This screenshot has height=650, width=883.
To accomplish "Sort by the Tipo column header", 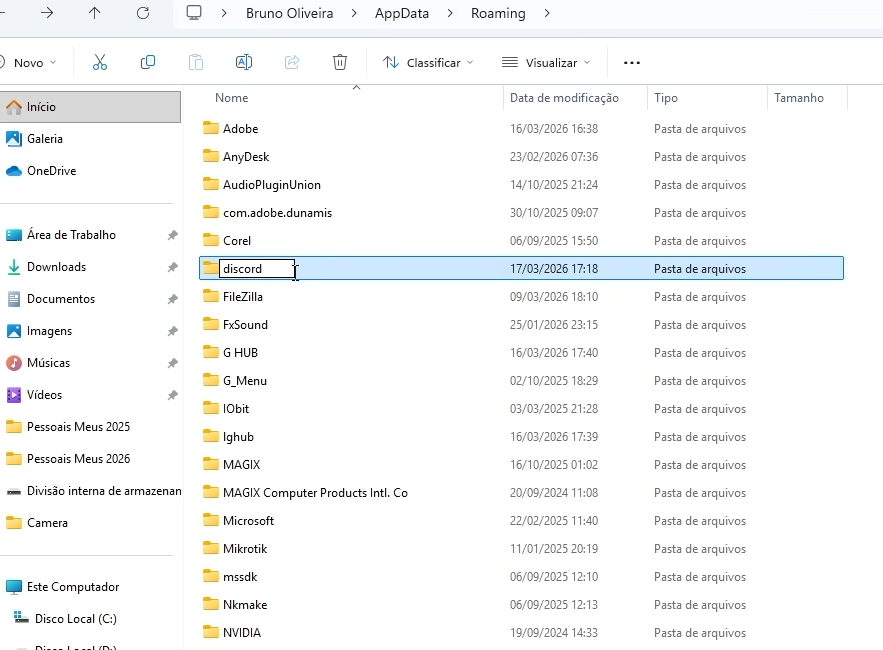I will [x=666, y=97].
